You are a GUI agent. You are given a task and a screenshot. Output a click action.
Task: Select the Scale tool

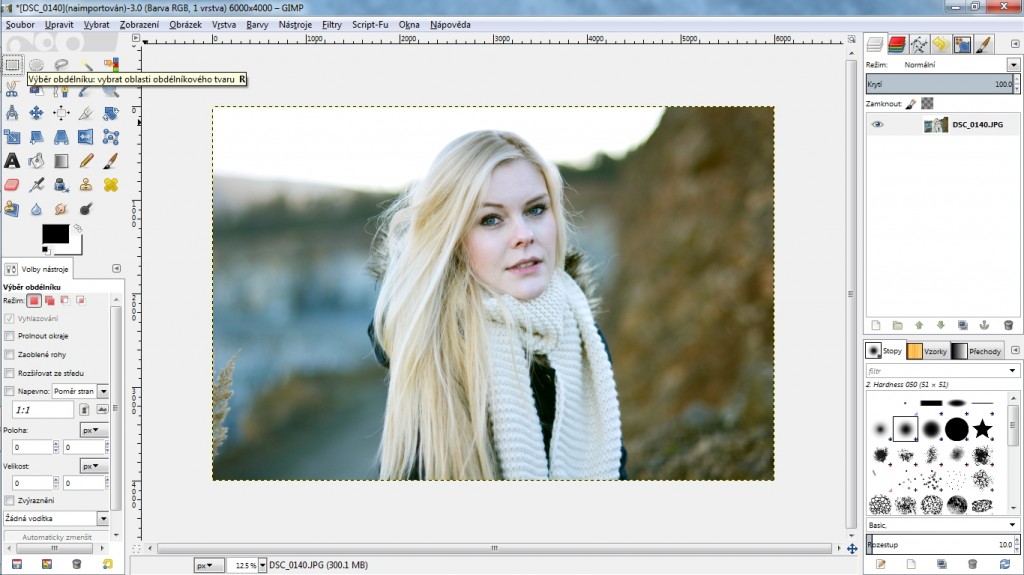[12, 137]
